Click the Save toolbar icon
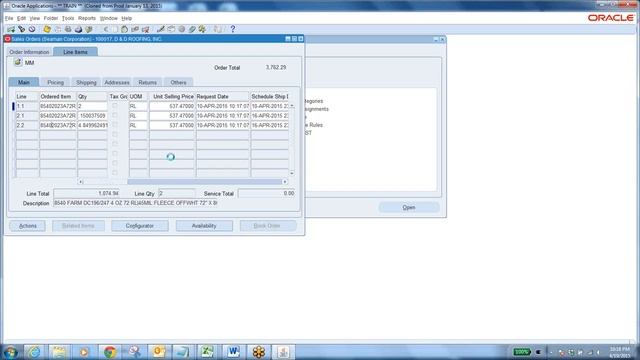The height and width of the screenshot is (360, 640). tap(47, 29)
